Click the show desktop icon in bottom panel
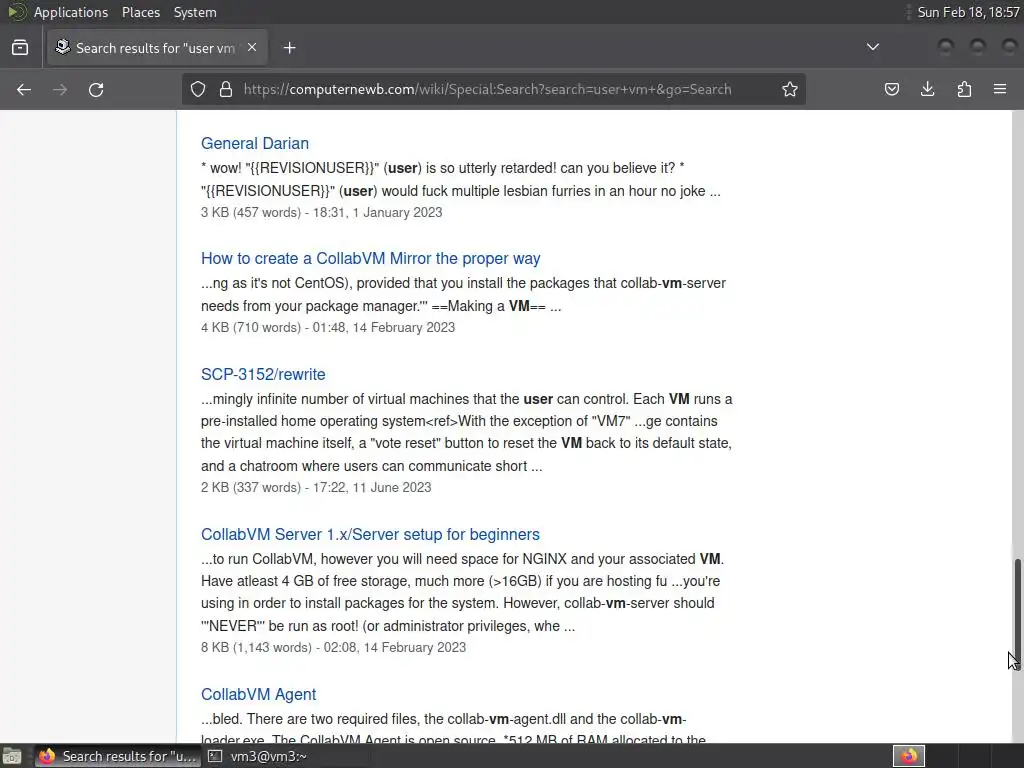 (x=12, y=756)
